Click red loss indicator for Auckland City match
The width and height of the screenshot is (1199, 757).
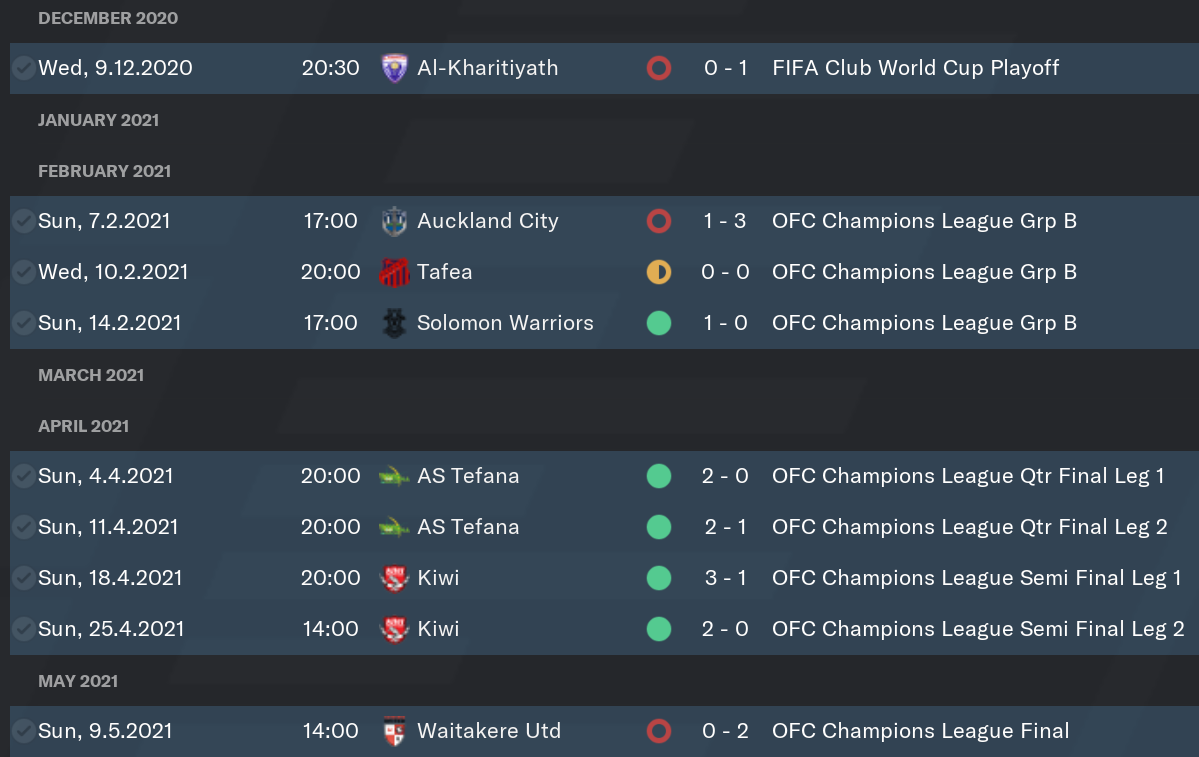[658, 221]
